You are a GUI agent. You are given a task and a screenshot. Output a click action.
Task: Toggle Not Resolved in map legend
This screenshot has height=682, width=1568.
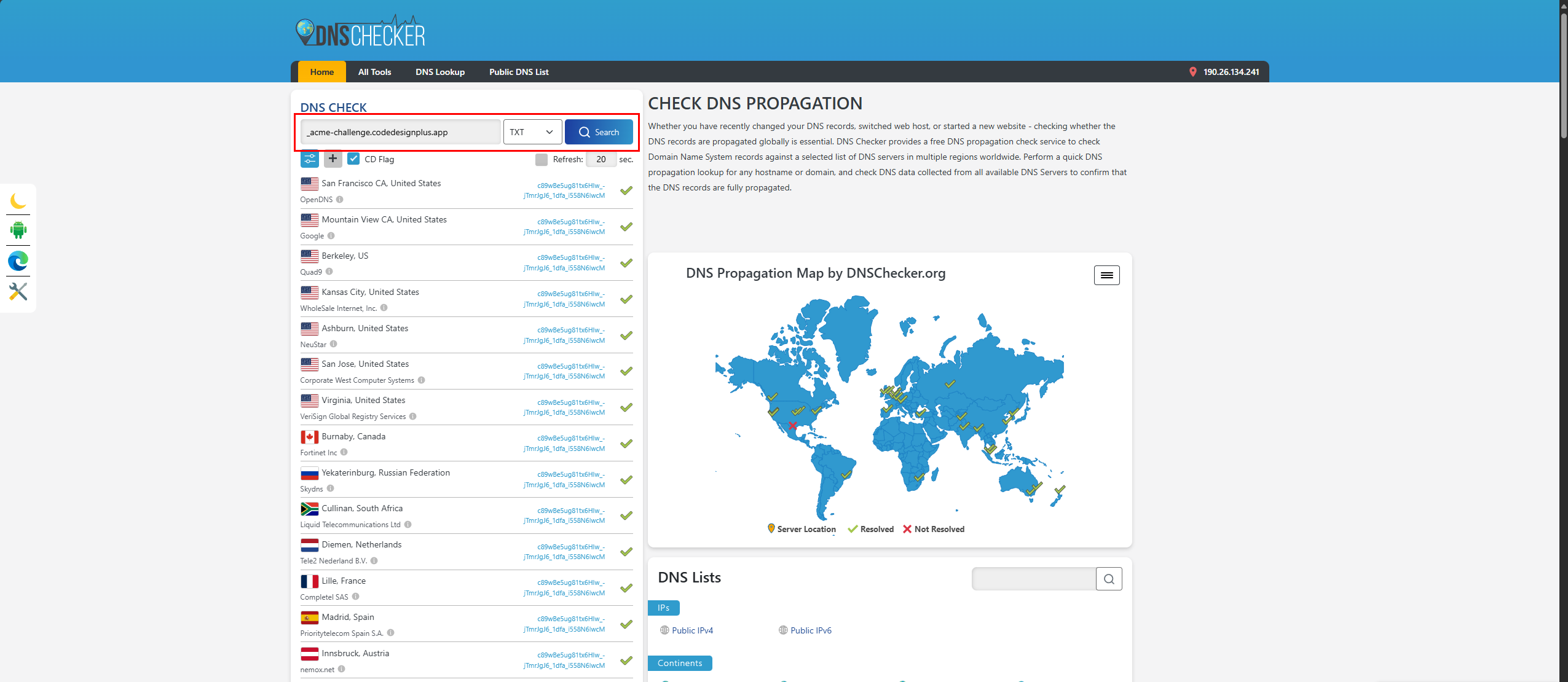click(x=934, y=529)
